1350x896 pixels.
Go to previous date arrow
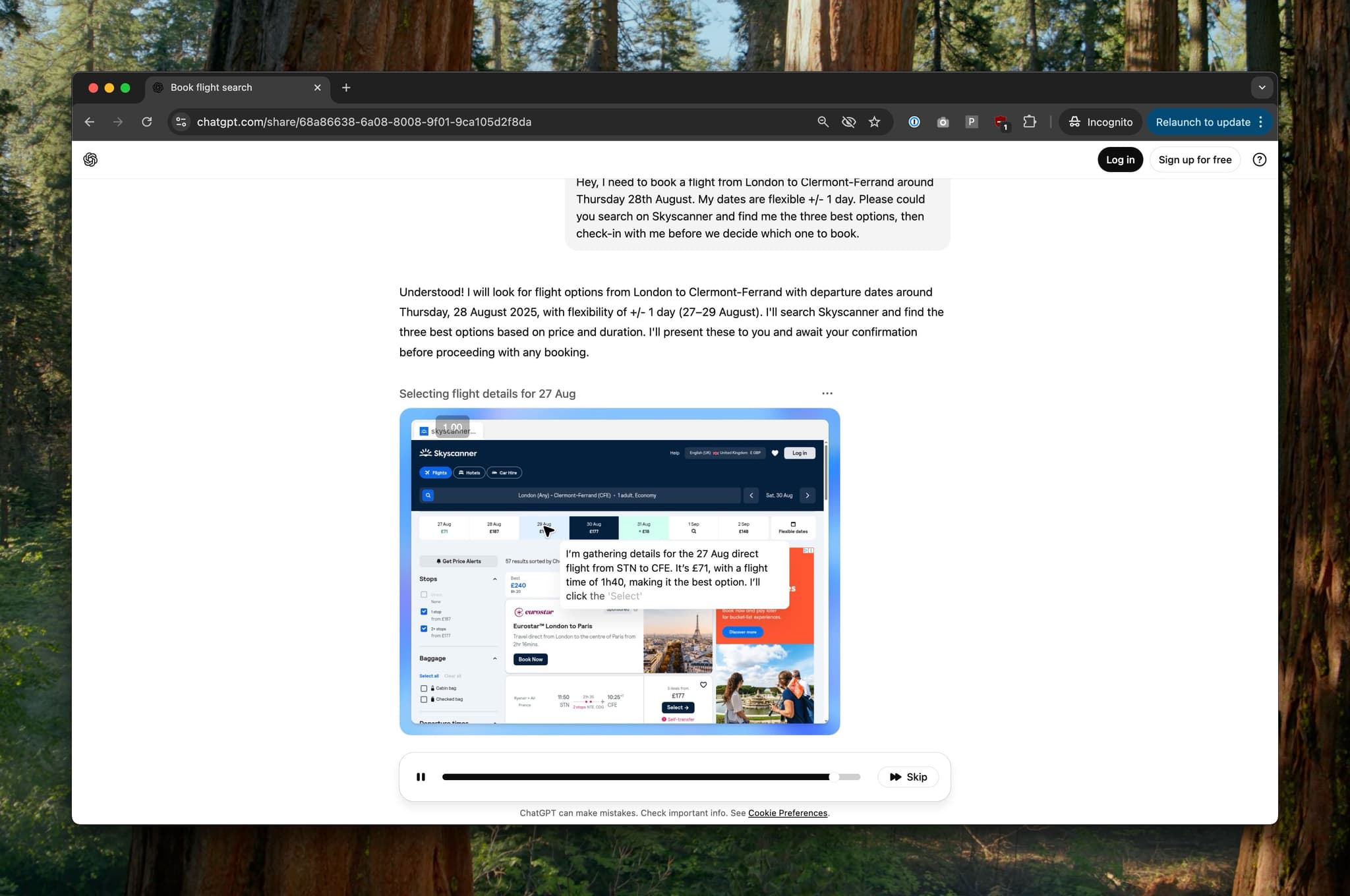(x=751, y=495)
